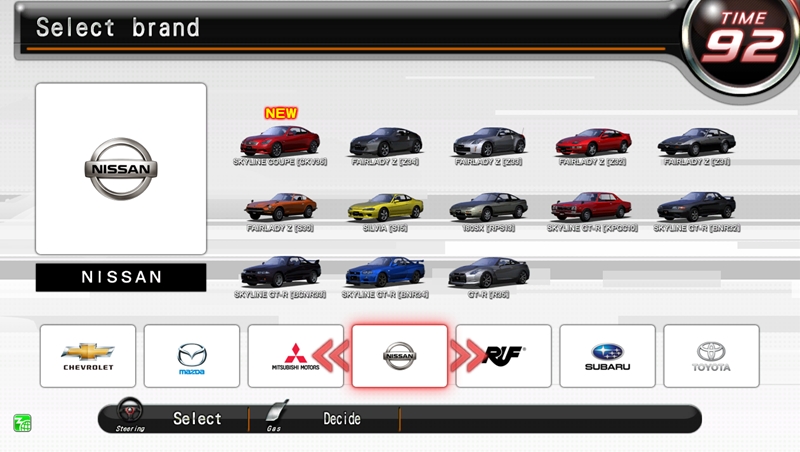Click the NEW badge above Skyline Coupe
800x452 pixels.
point(281,113)
